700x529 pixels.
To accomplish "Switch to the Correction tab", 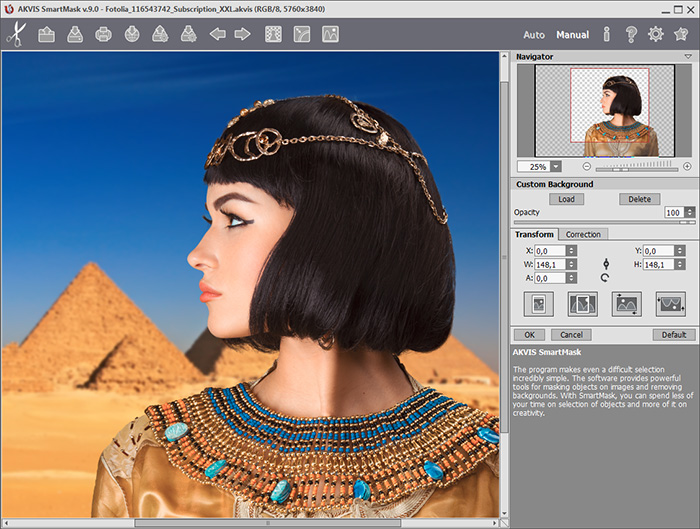I will [x=583, y=234].
